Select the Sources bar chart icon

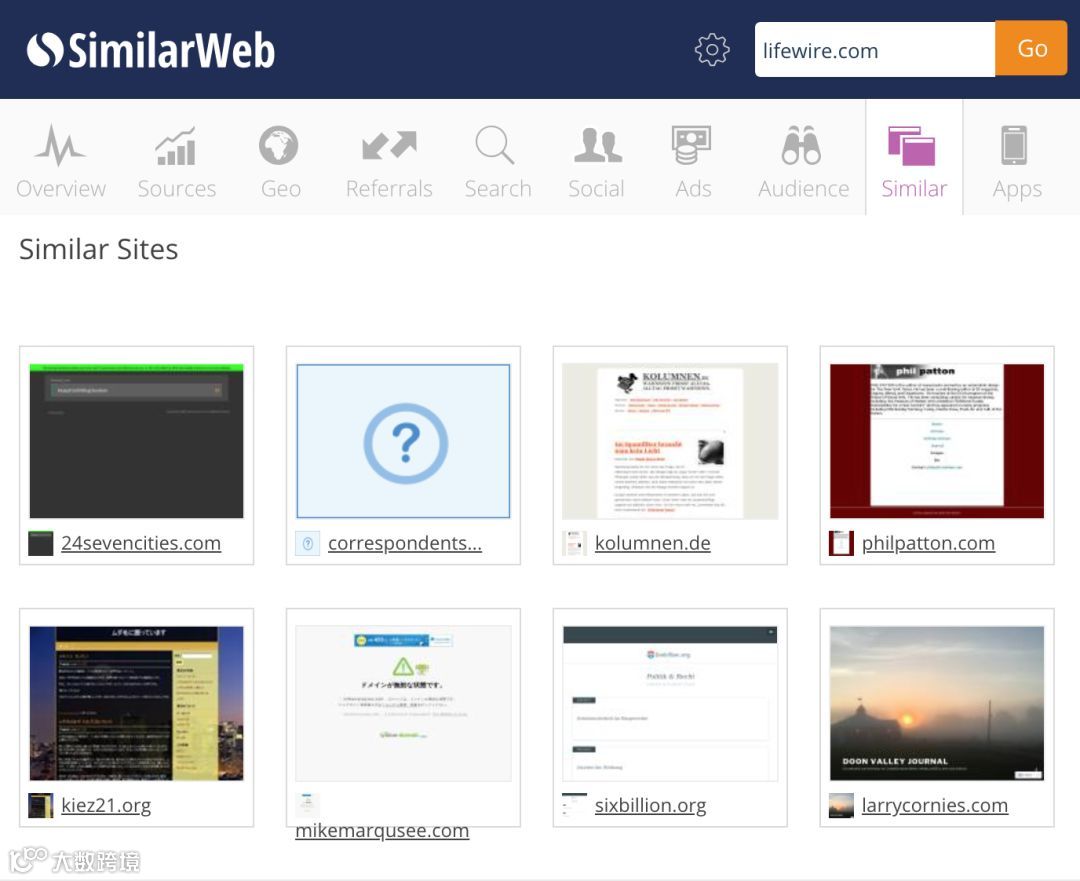(176, 146)
